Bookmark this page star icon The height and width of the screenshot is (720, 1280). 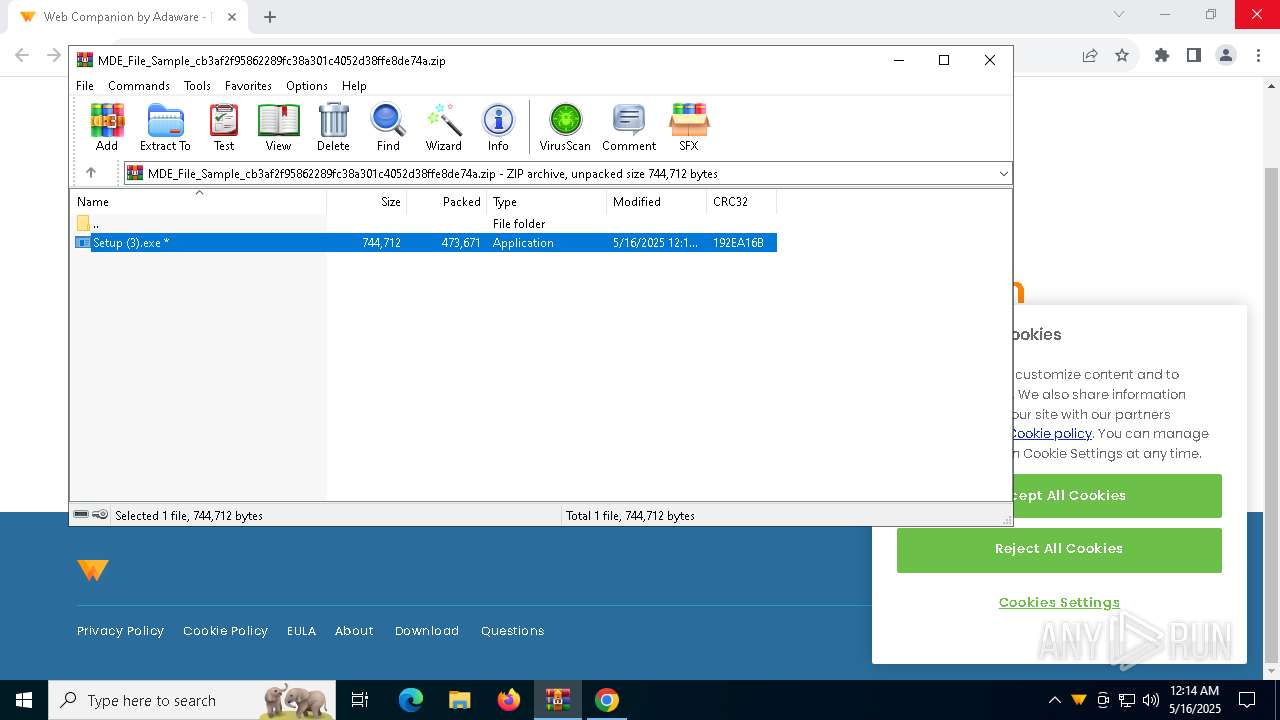(1122, 56)
